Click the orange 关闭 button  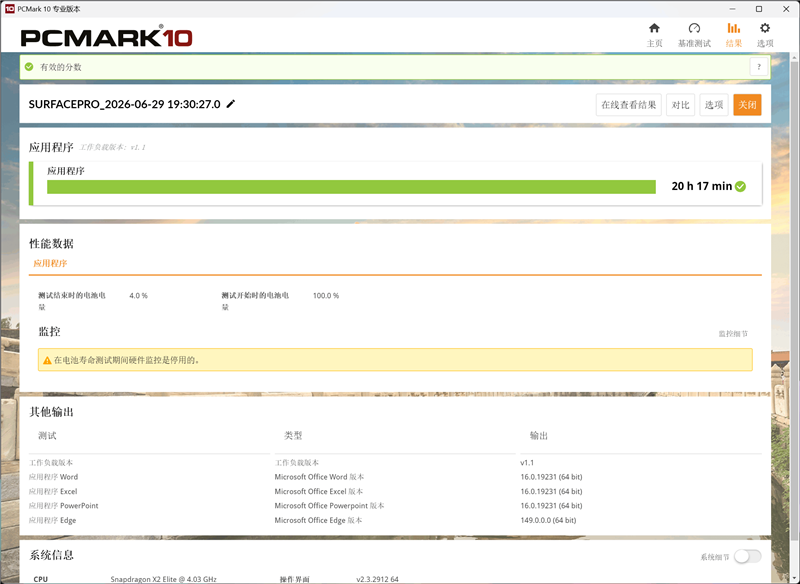click(747, 105)
